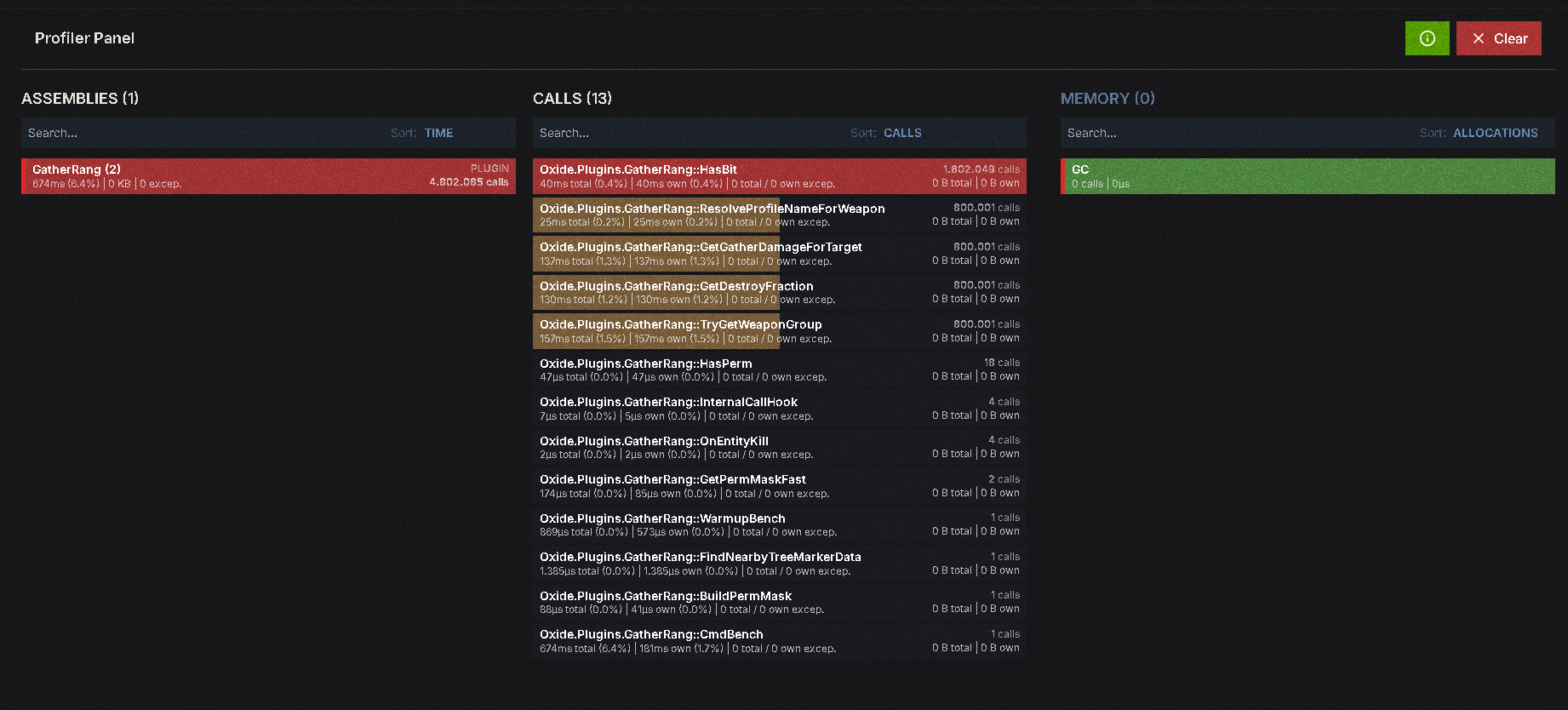Select the green GC memory row

1308,176
